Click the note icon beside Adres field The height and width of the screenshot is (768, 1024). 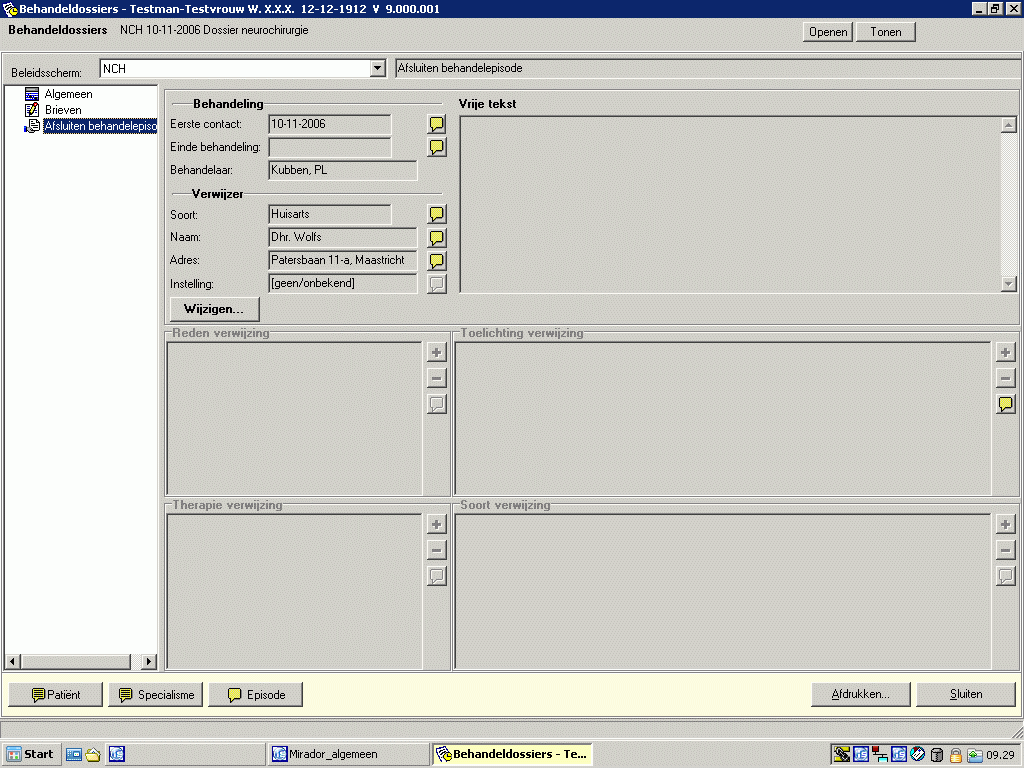[x=437, y=261]
